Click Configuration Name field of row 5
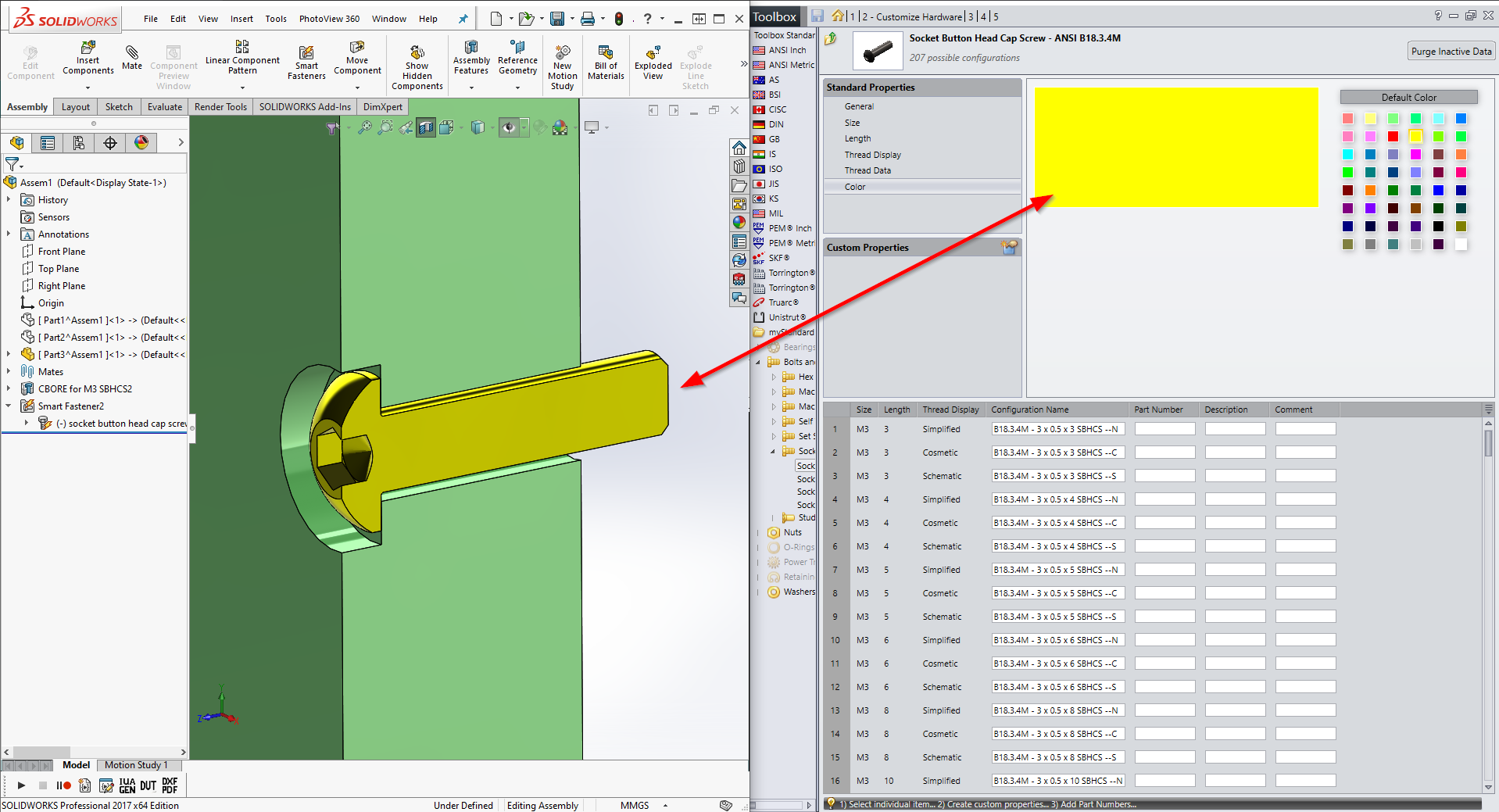The width and height of the screenshot is (1499, 812). click(1057, 523)
